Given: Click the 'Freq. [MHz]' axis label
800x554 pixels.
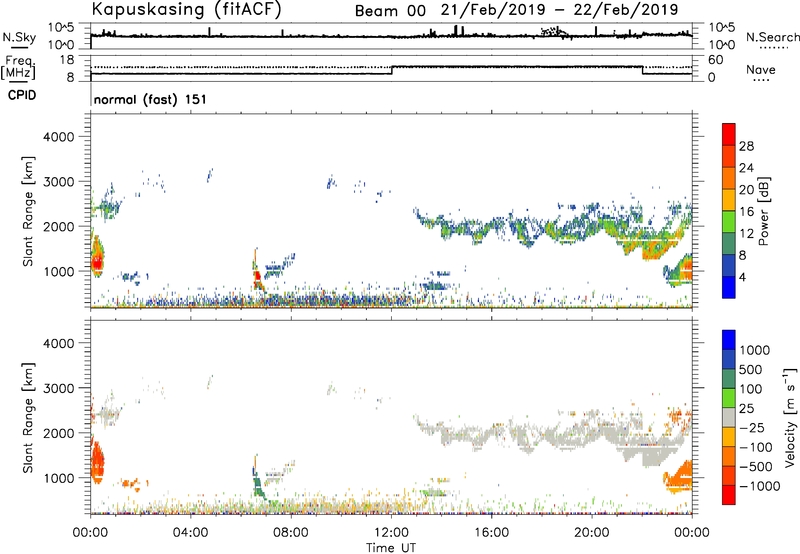Looking at the screenshot, I should pyautogui.click(x=19, y=68).
